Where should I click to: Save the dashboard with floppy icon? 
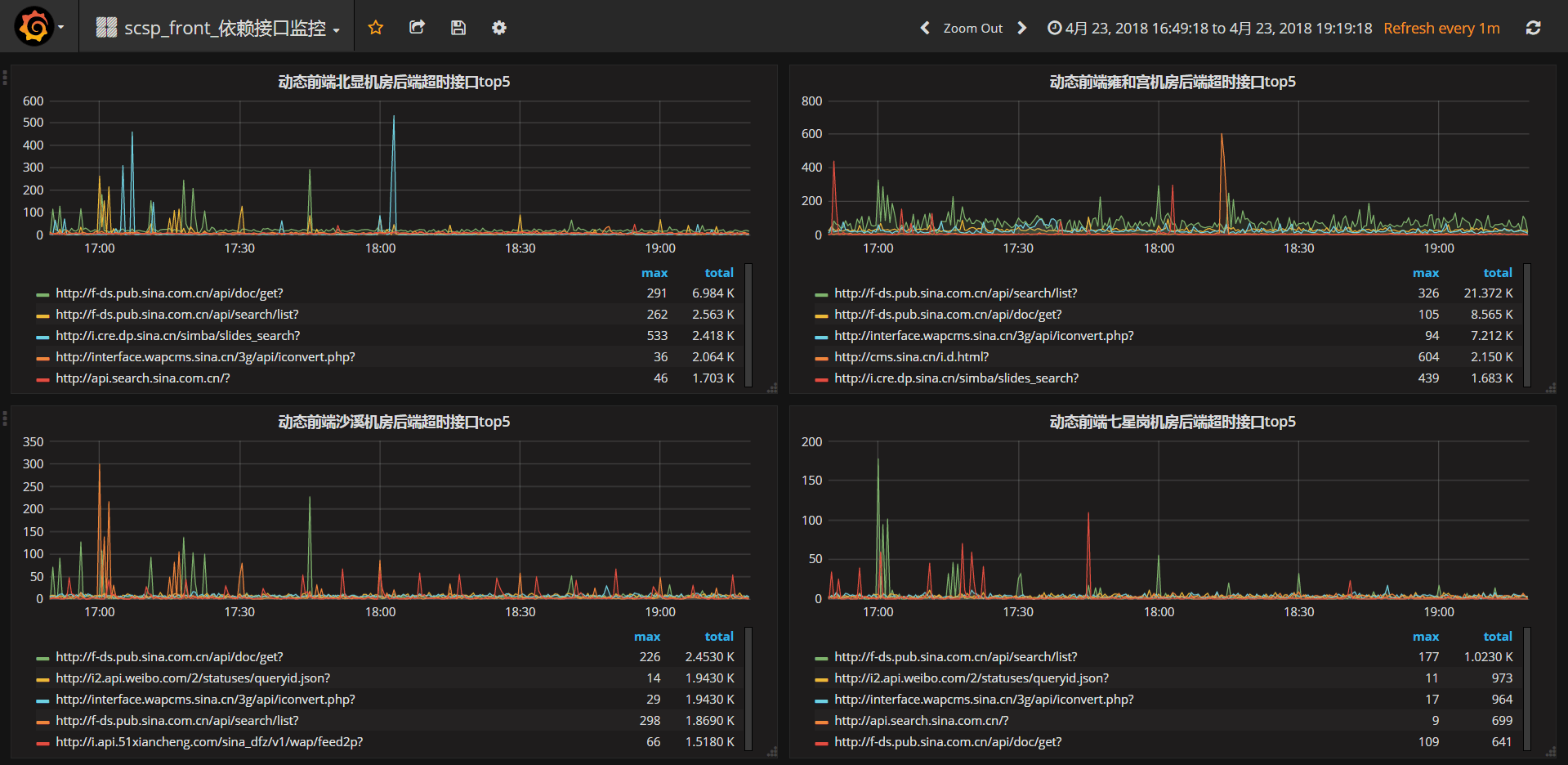pyautogui.click(x=458, y=28)
